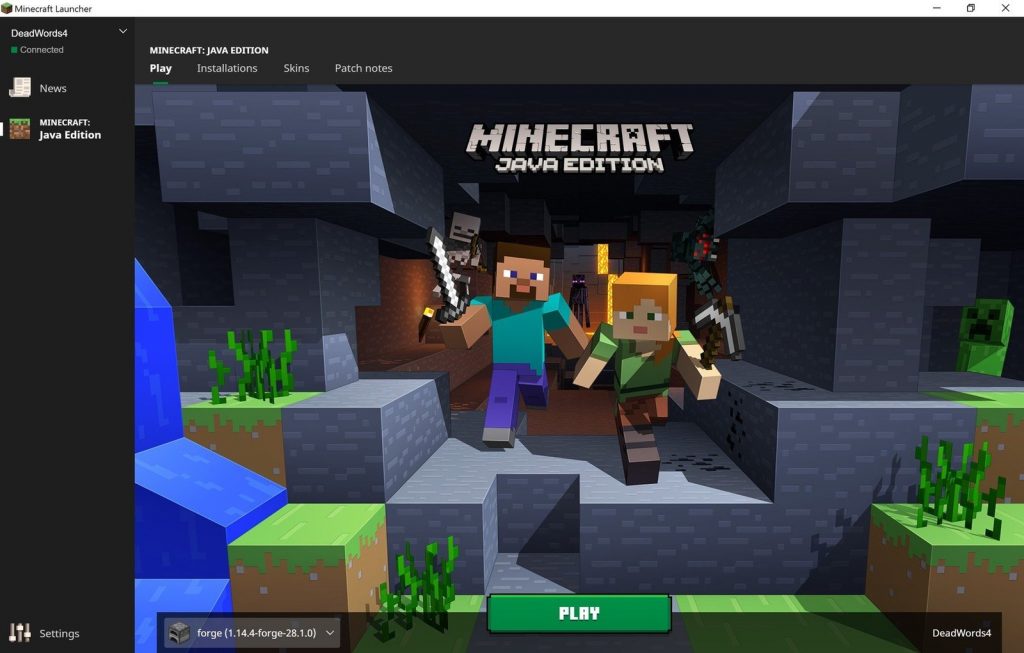
Task: Click the MINECRAFT: JAVA EDITION header
Action: point(208,49)
